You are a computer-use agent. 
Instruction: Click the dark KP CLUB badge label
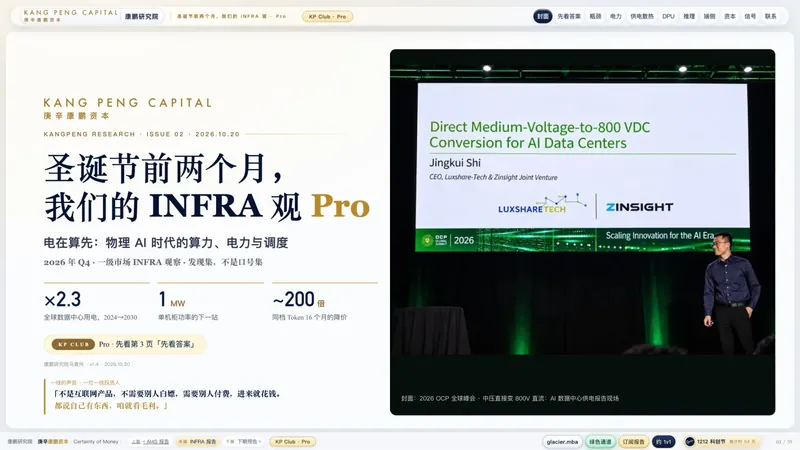click(x=73, y=344)
